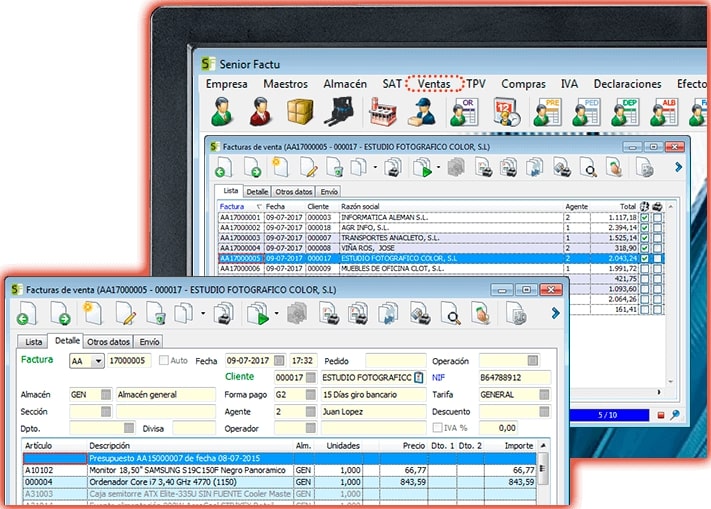Open the Cliente 000017 lookup button

click(311, 377)
